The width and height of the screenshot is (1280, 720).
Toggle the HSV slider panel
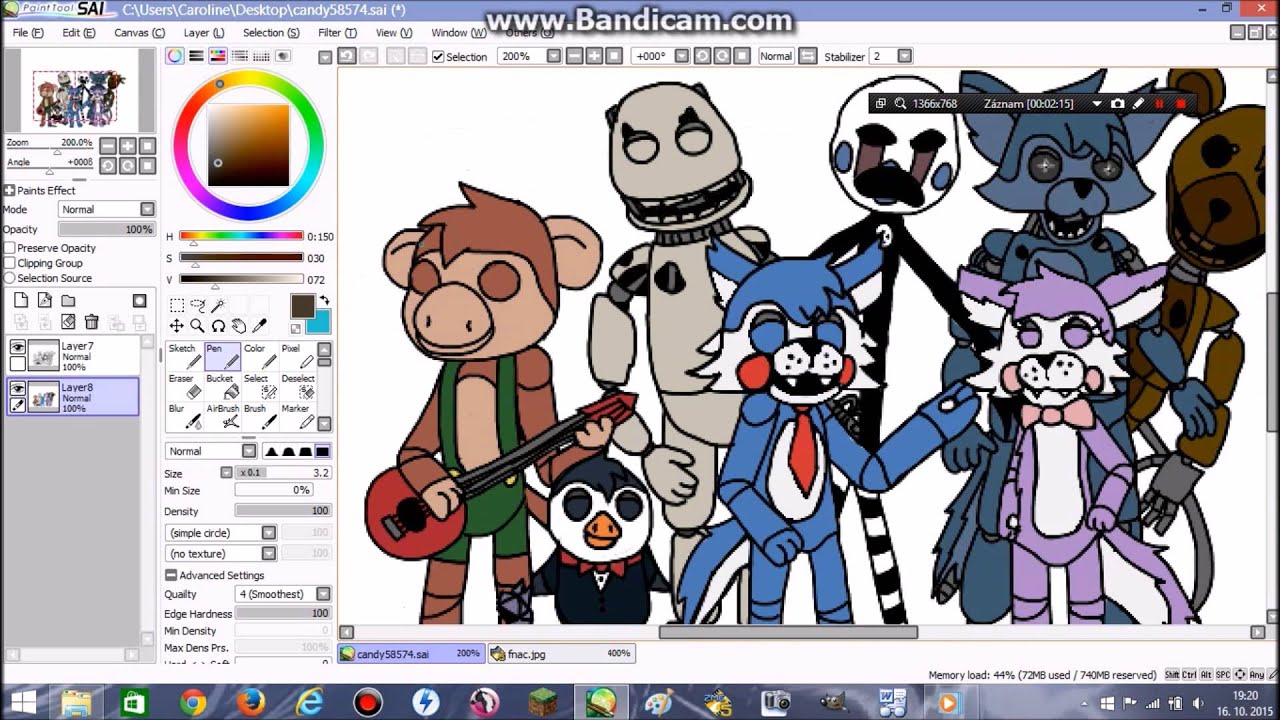pos(216,57)
